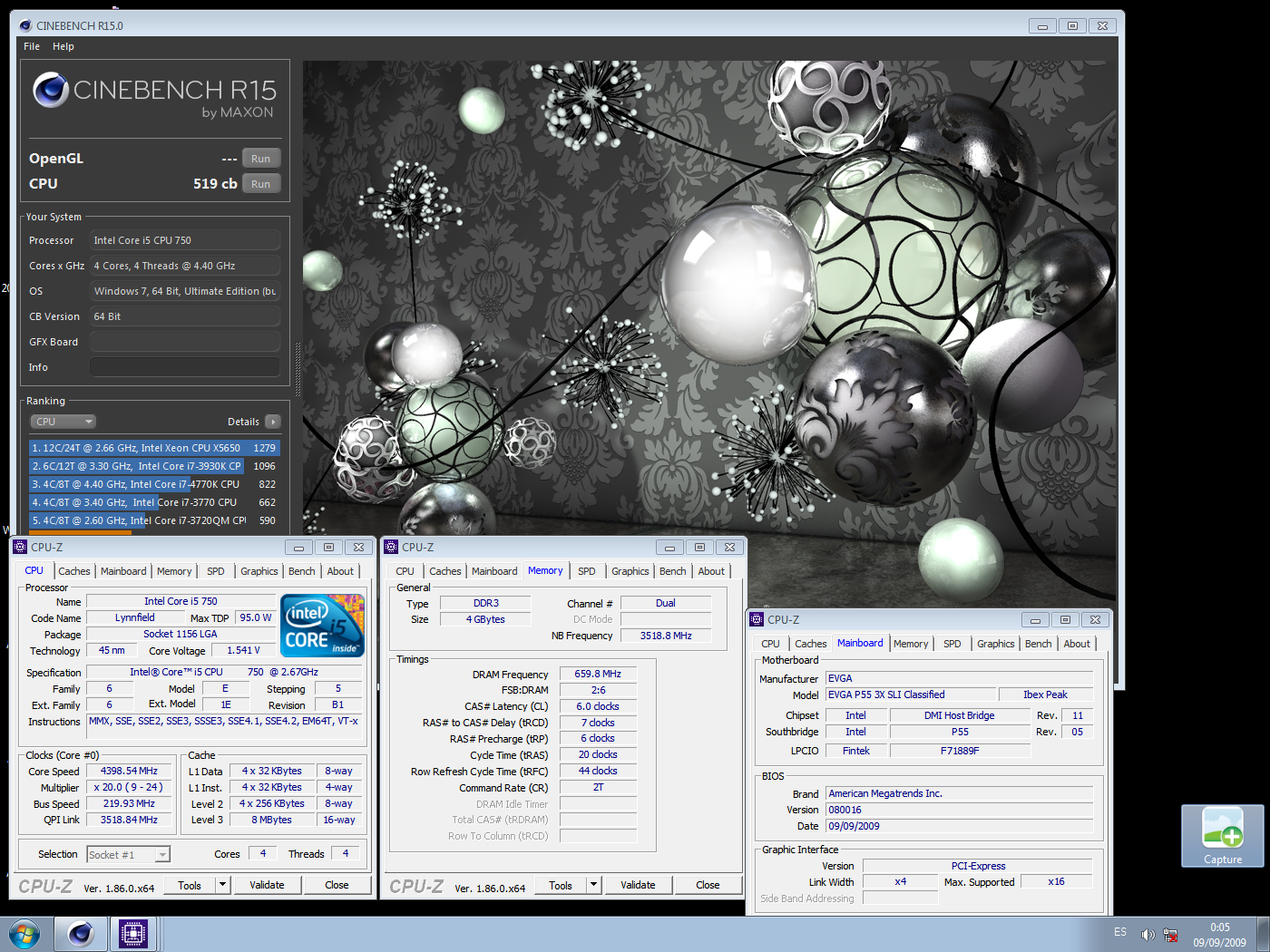This screenshot has width=1270, height=952.
Task: Select Bench tab in Memory CPU-Z window
Action: (x=673, y=571)
